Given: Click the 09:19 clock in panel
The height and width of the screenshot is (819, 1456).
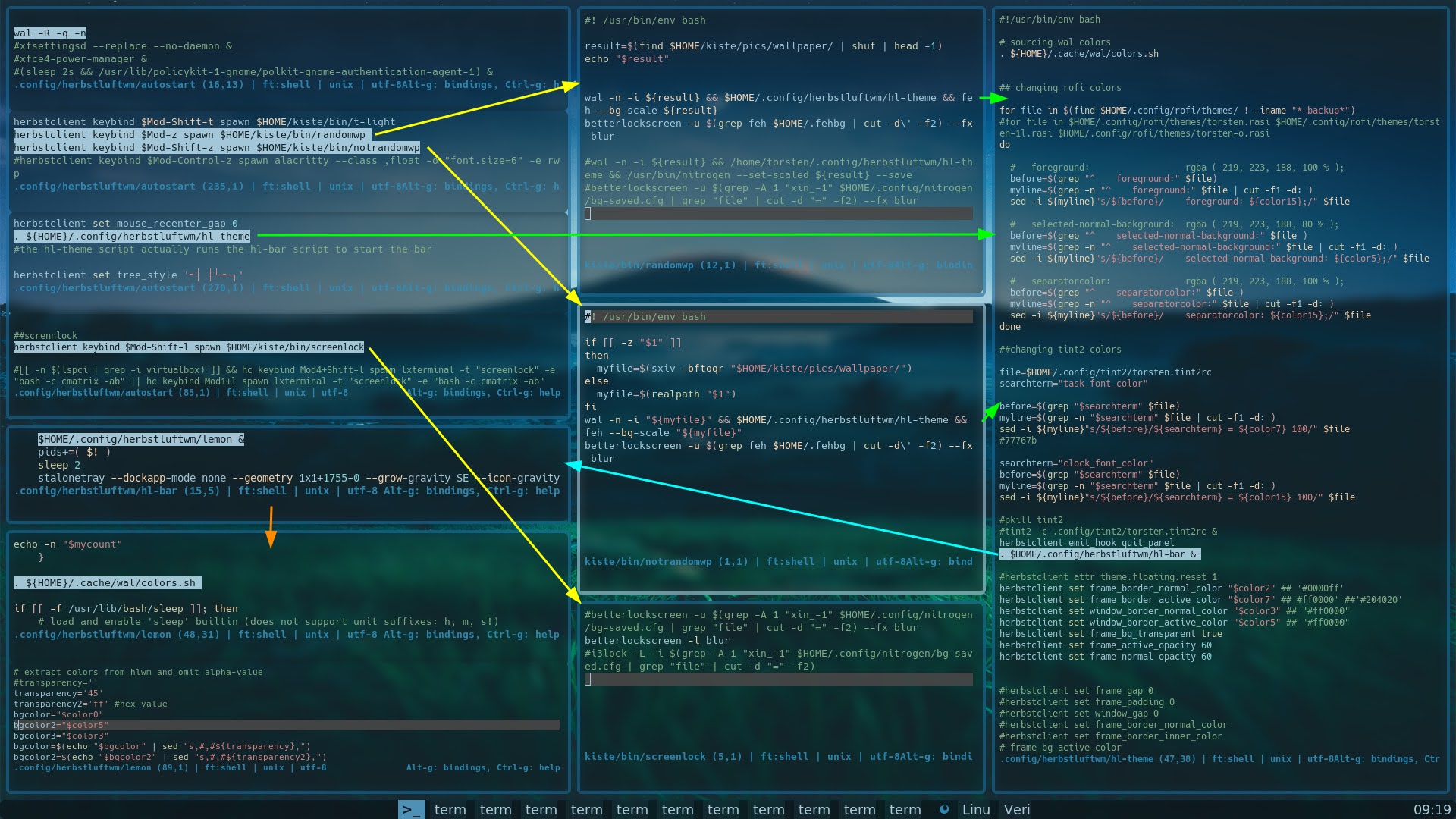Looking at the screenshot, I should pyautogui.click(x=1431, y=809).
